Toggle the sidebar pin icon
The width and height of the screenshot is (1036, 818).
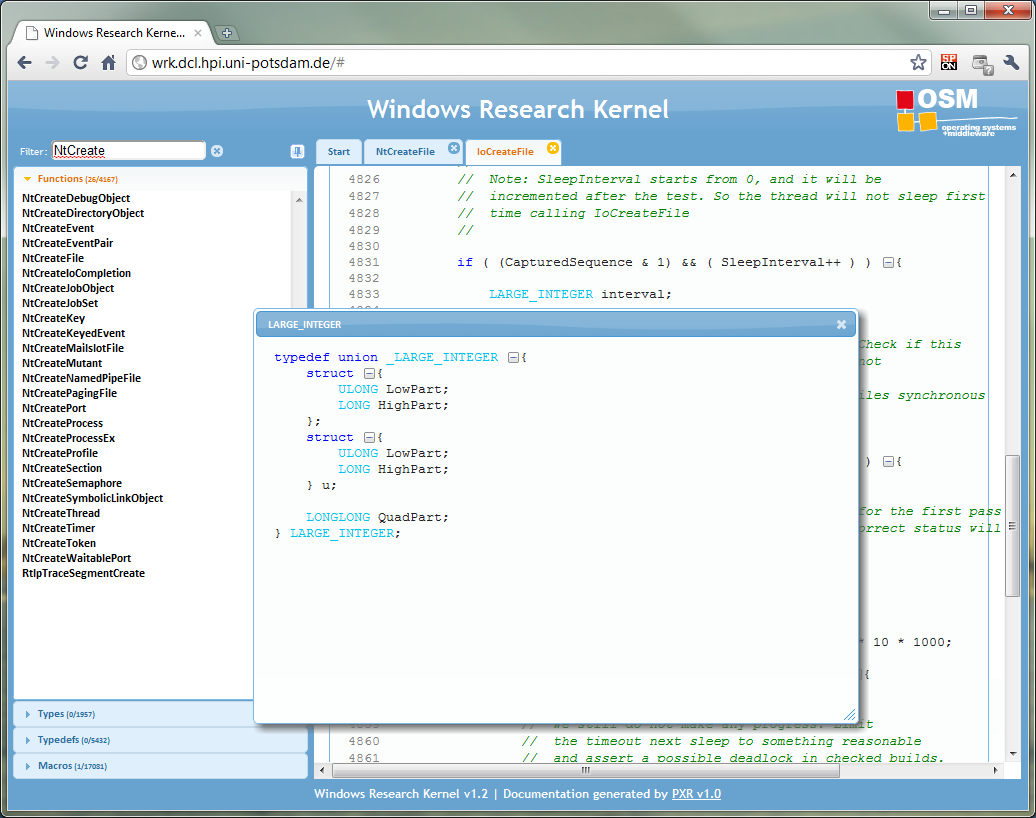(x=297, y=151)
